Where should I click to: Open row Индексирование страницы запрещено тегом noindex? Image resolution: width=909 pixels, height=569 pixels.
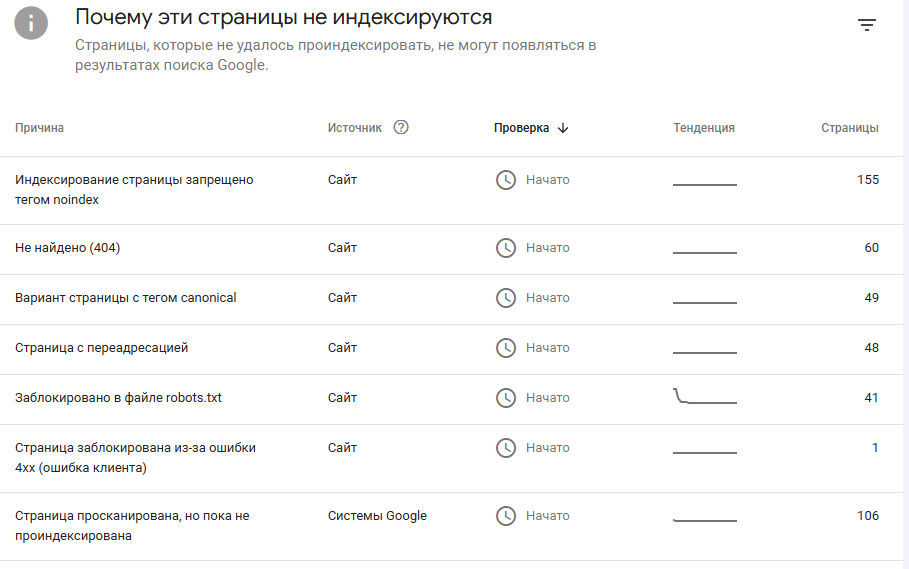click(452, 191)
